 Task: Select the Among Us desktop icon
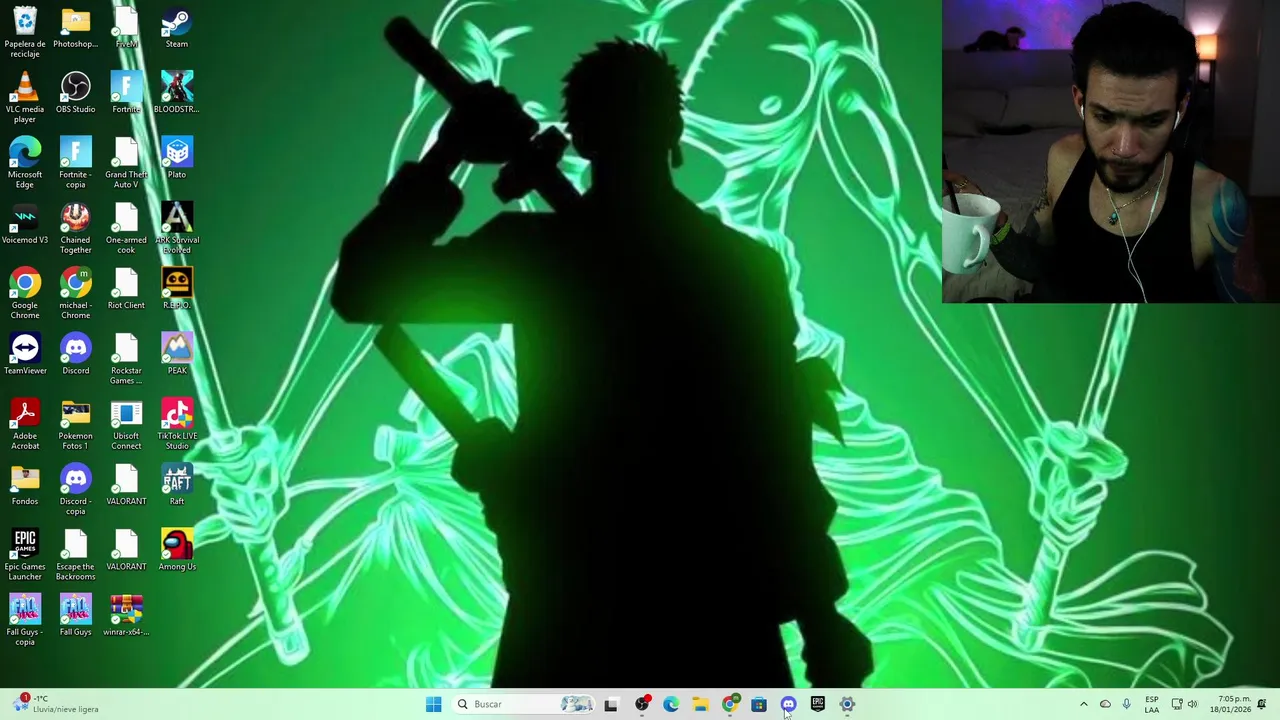[176, 550]
